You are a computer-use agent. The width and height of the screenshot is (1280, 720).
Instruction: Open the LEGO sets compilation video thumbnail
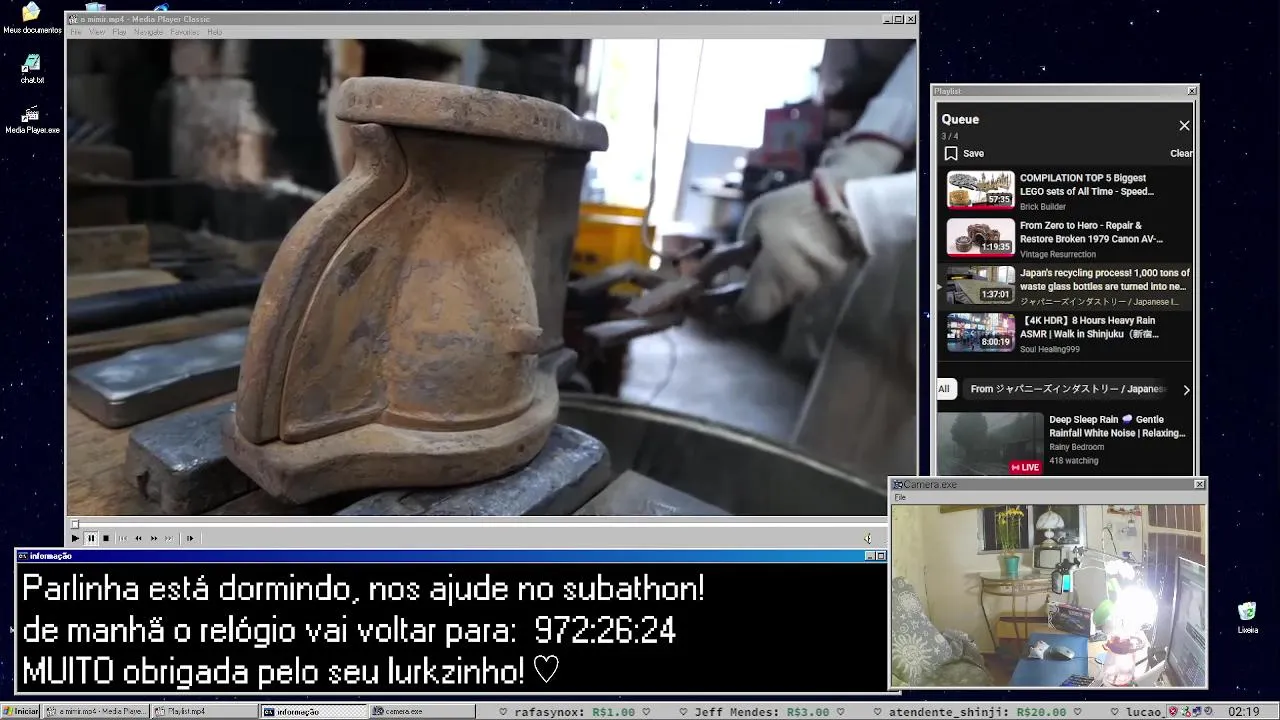tap(981, 190)
